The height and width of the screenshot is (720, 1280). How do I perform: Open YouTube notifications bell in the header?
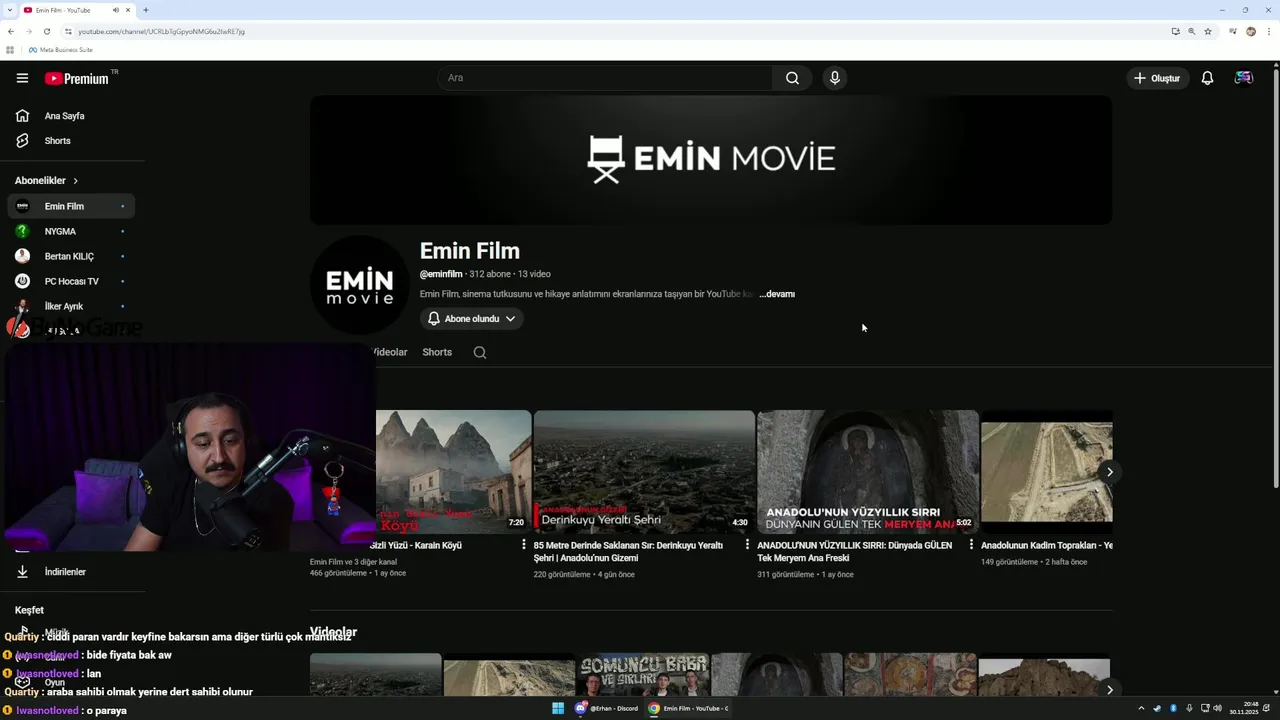point(1207,78)
